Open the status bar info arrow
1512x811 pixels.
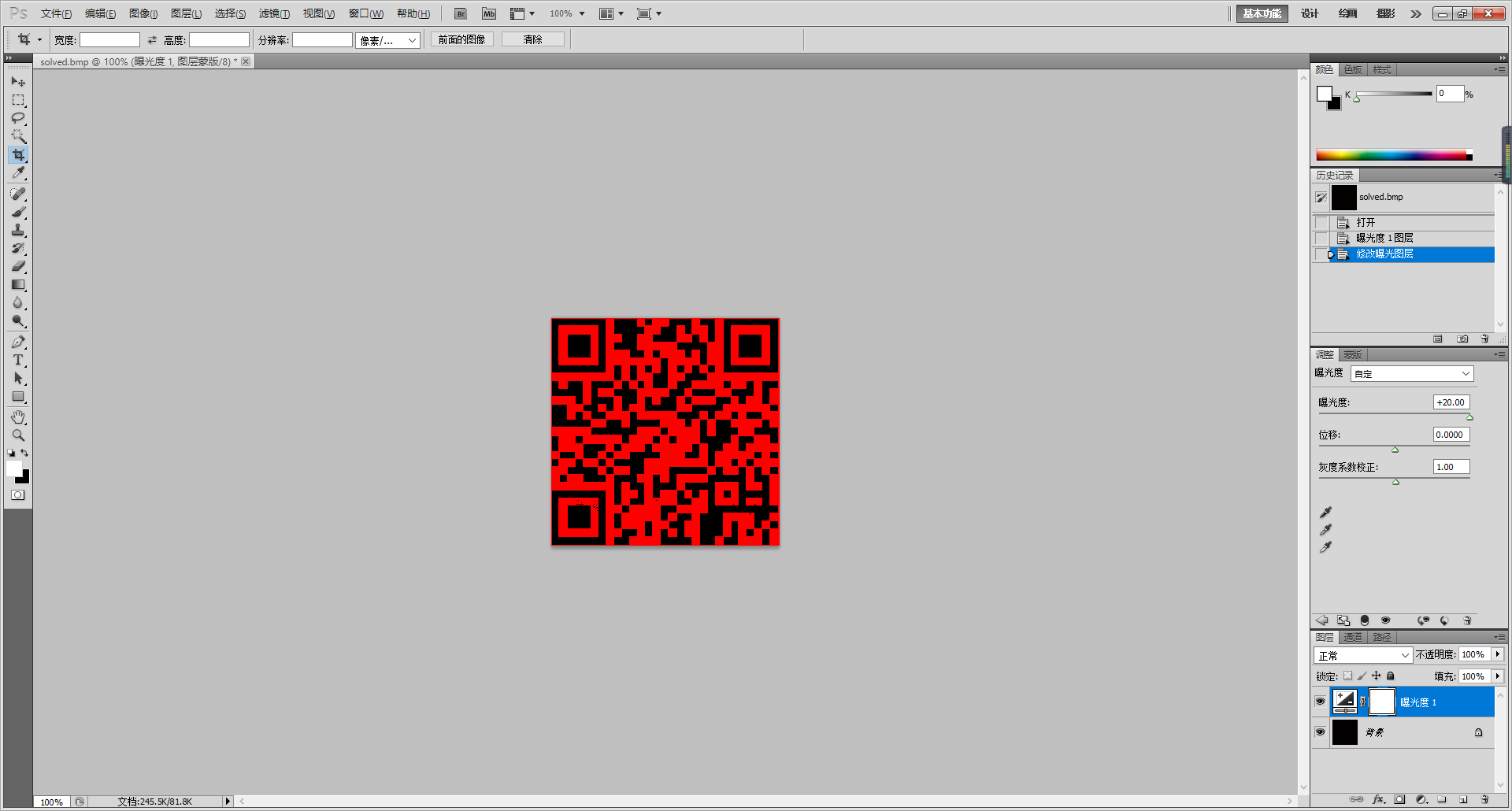point(228,802)
